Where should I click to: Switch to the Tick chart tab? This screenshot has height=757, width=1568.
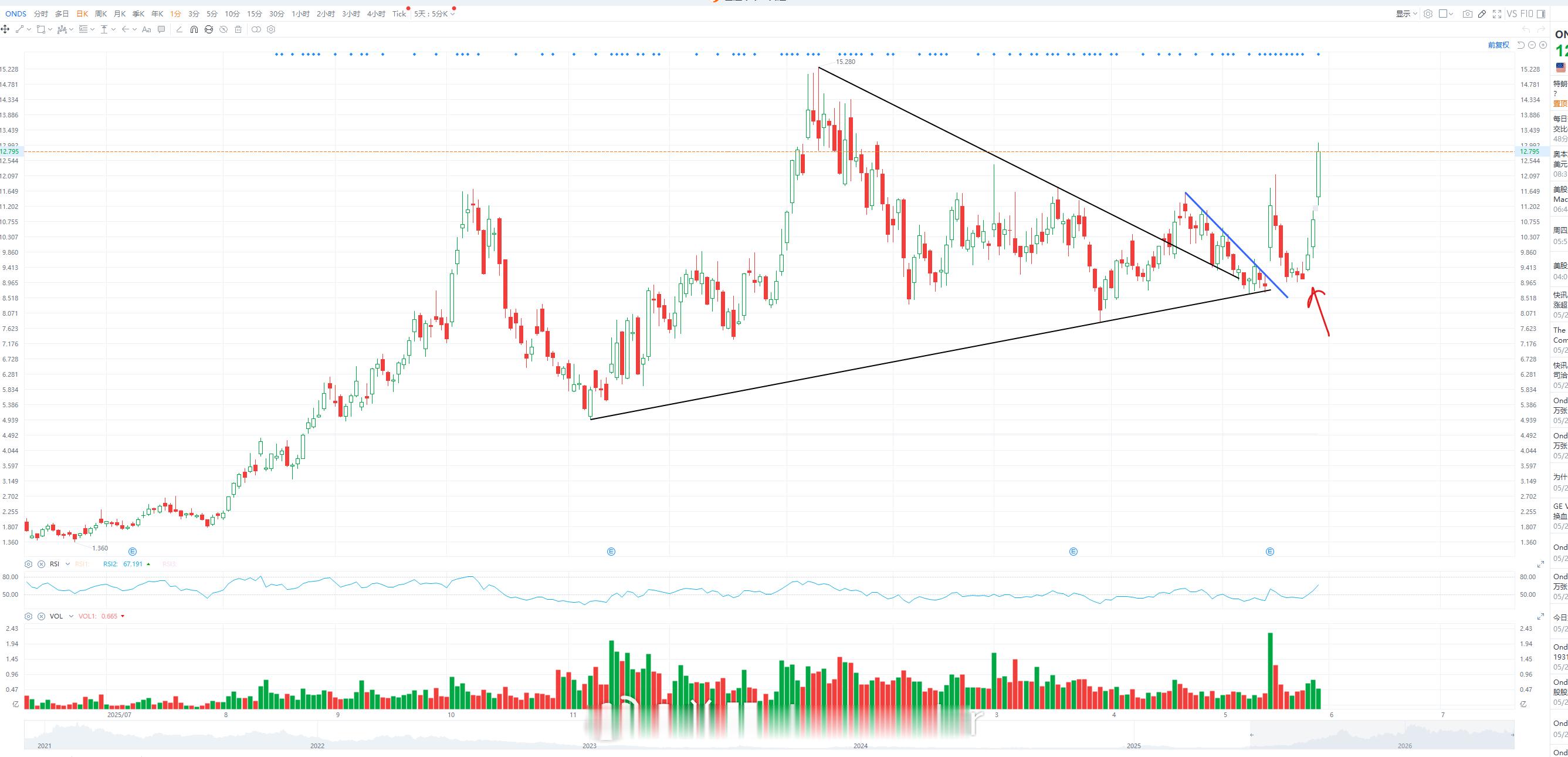(x=399, y=13)
